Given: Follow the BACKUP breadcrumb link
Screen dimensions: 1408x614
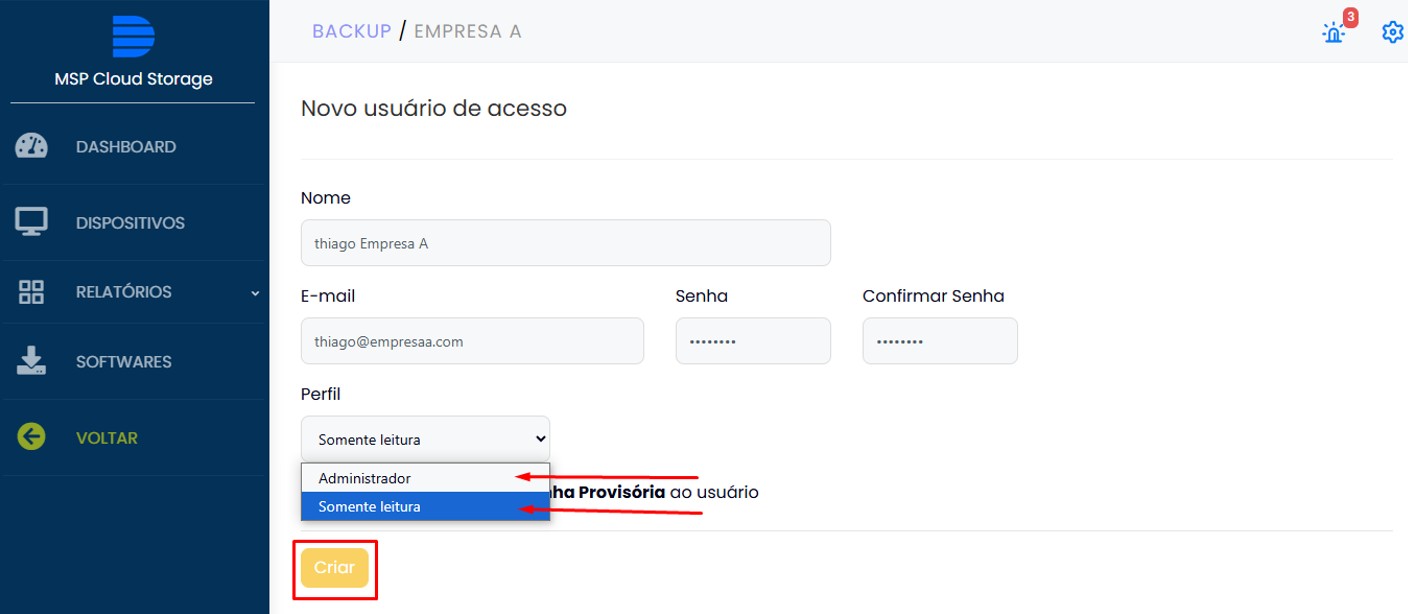Looking at the screenshot, I should (x=351, y=31).
